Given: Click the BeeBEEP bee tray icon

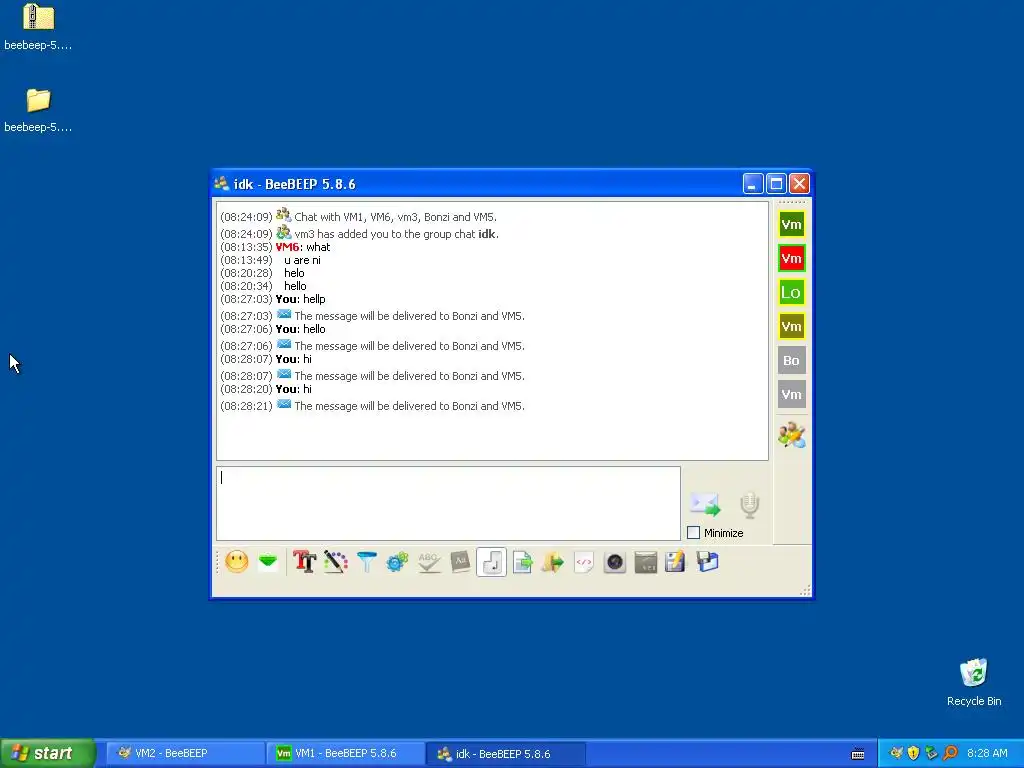Looking at the screenshot, I should click(896, 753).
